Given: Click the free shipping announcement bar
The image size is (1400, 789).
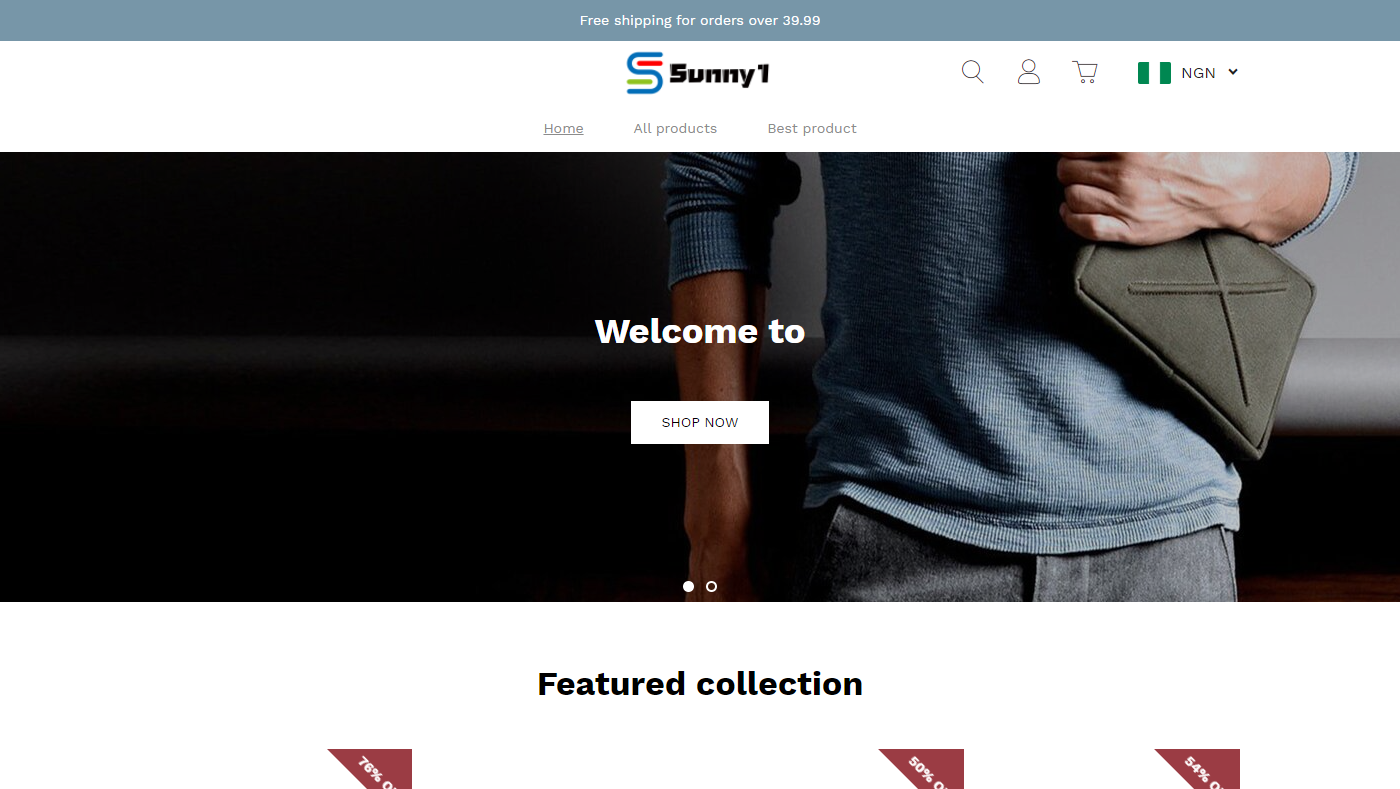Looking at the screenshot, I should click(x=700, y=20).
